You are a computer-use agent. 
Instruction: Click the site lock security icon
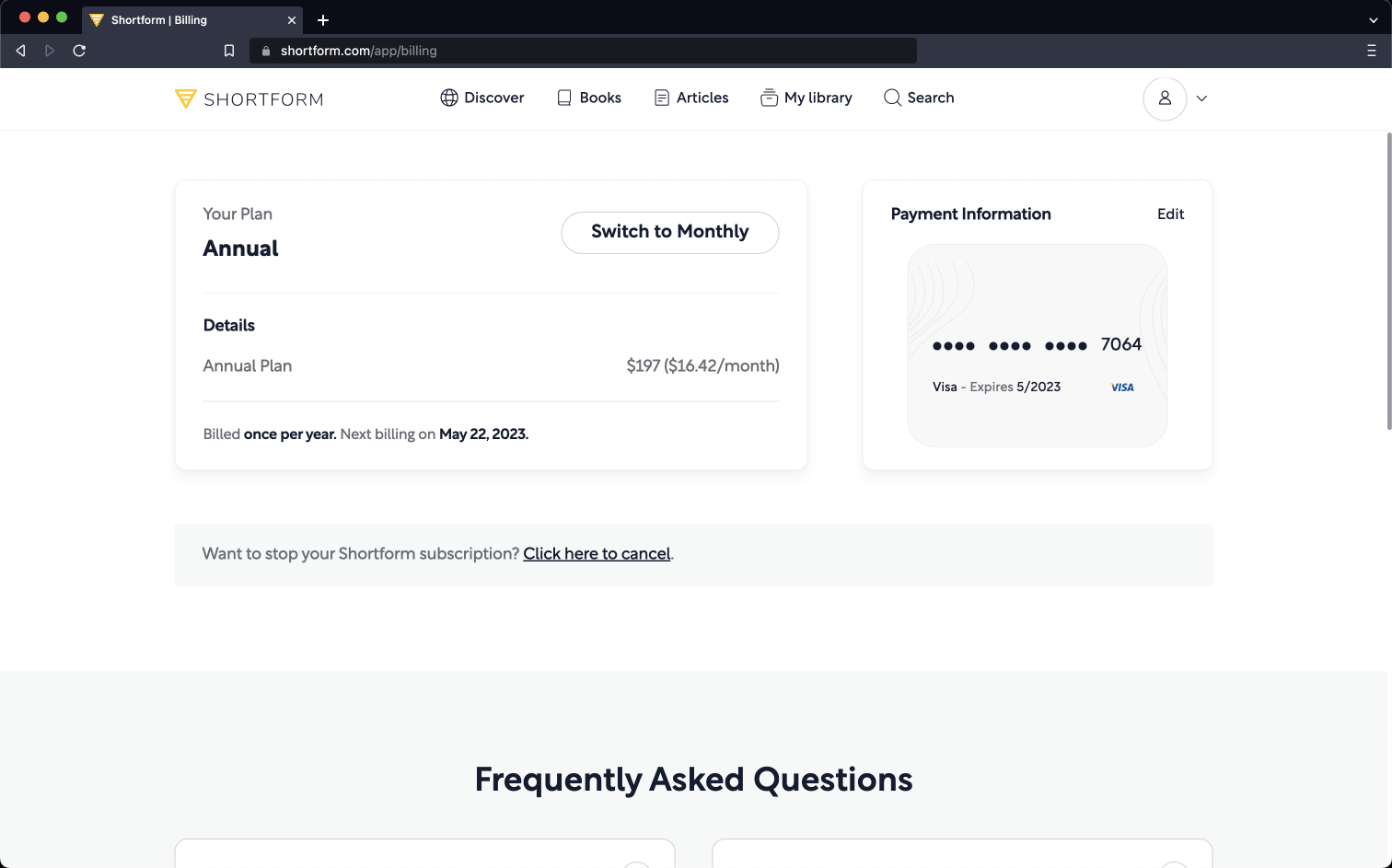[x=266, y=51]
